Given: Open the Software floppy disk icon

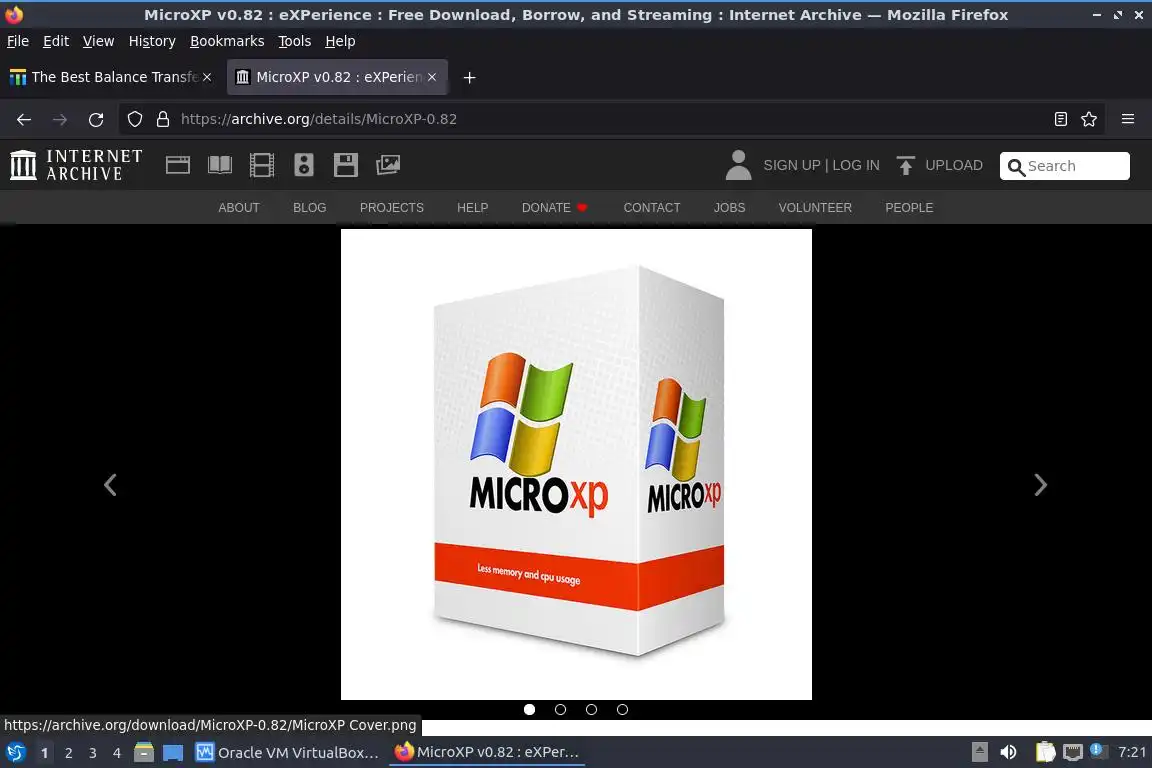Looking at the screenshot, I should (345, 165).
